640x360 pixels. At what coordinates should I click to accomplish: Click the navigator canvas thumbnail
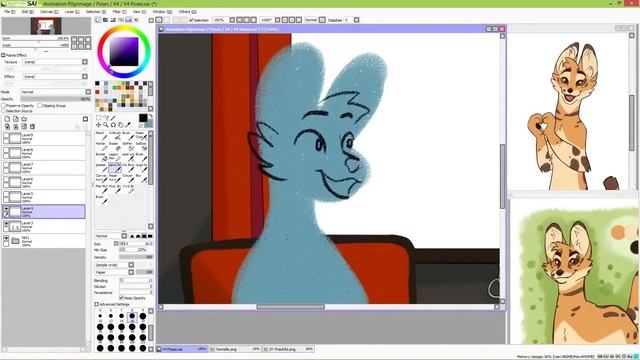point(46,26)
